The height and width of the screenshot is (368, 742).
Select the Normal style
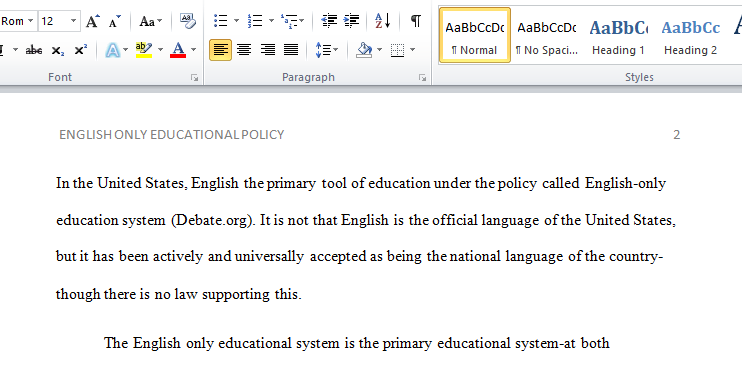(x=475, y=35)
